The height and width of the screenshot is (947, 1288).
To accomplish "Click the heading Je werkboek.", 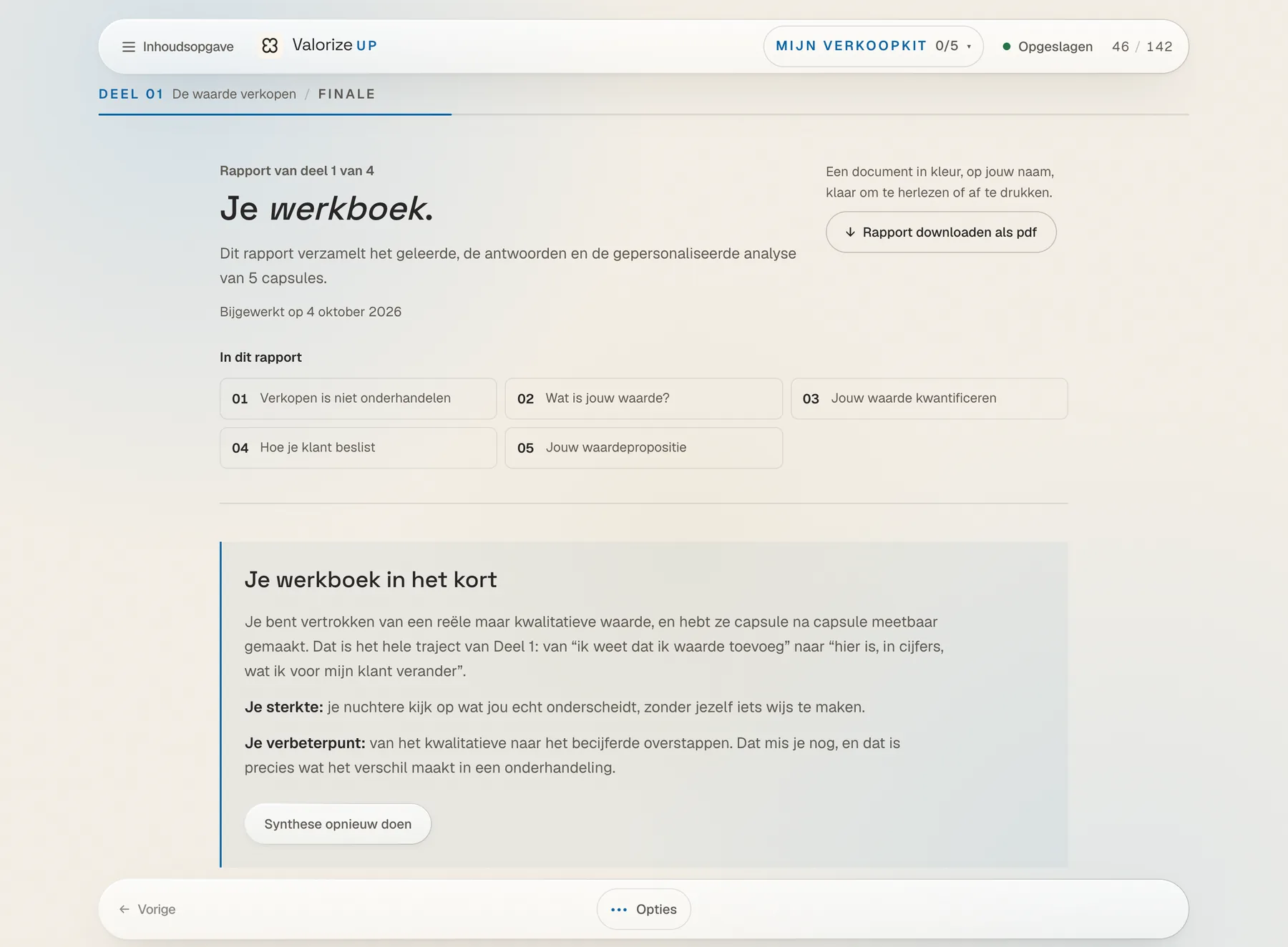I will (x=327, y=208).
